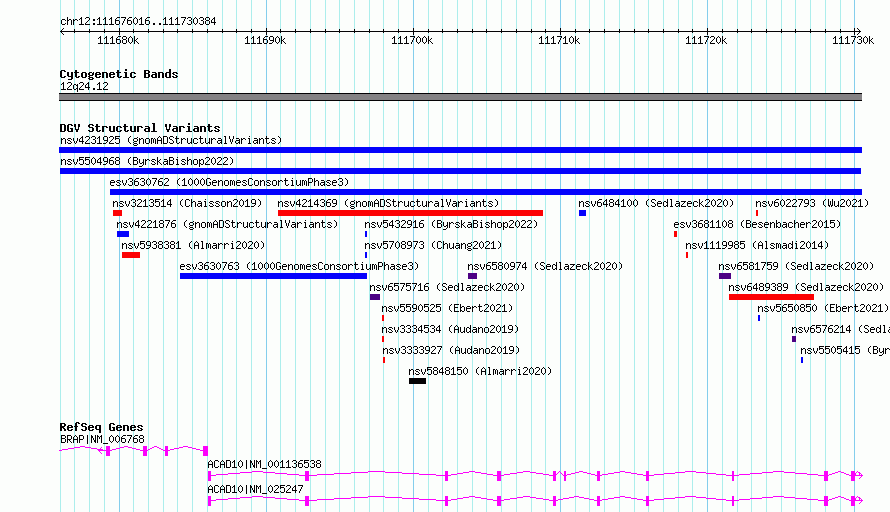Click the nsv5848150 Almarri2020 label

click(x=480, y=371)
